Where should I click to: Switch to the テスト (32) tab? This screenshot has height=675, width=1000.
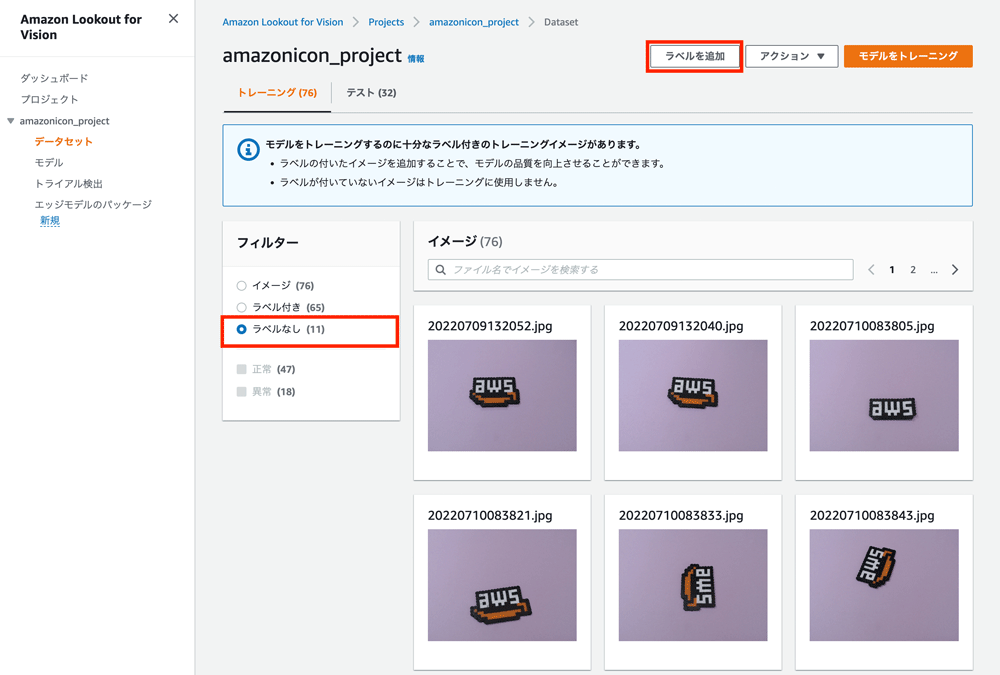(x=371, y=93)
